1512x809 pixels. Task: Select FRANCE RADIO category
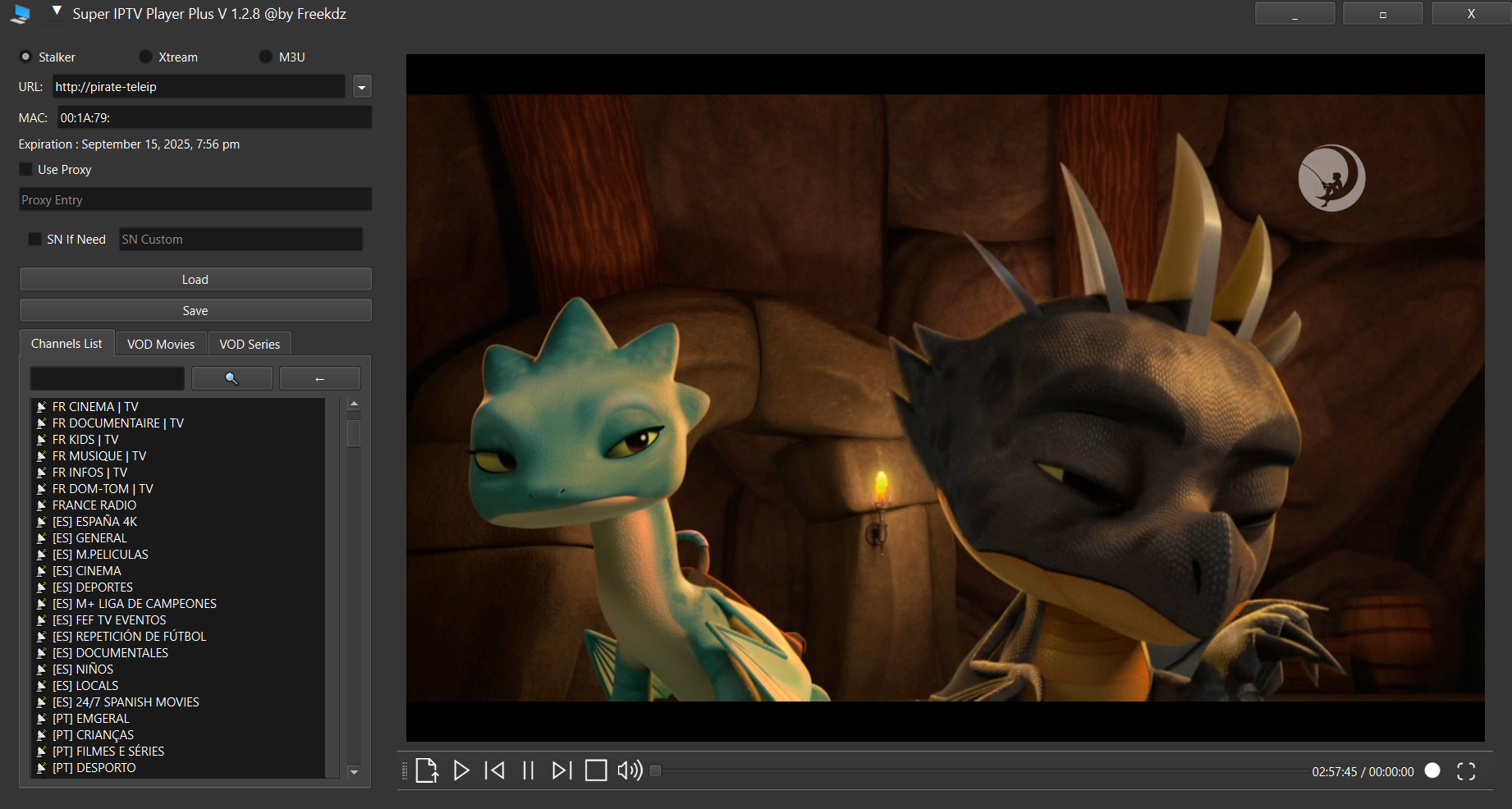(x=94, y=505)
